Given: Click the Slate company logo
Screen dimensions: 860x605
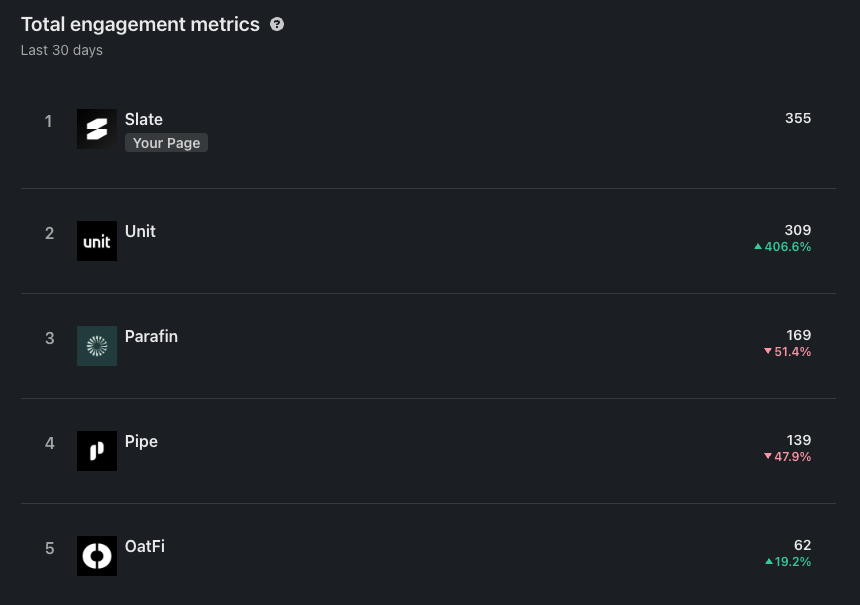Looking at the screenshot, I should point(97,129).
